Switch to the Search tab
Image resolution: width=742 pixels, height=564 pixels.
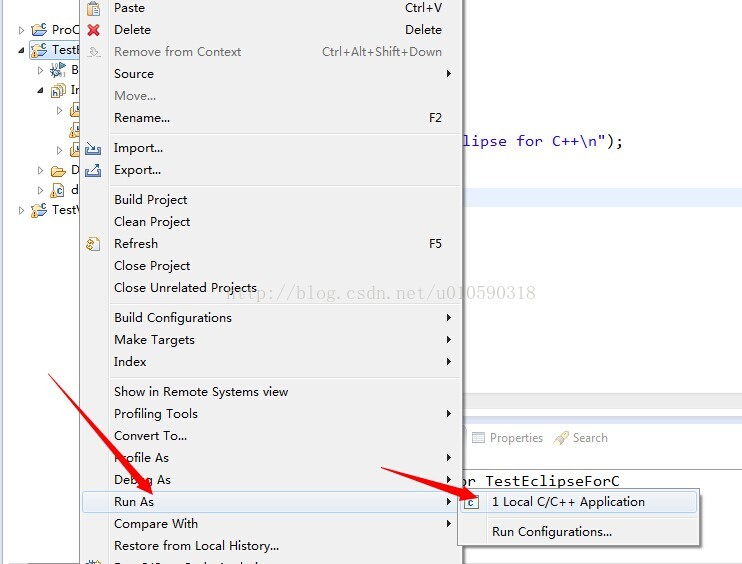581,438
